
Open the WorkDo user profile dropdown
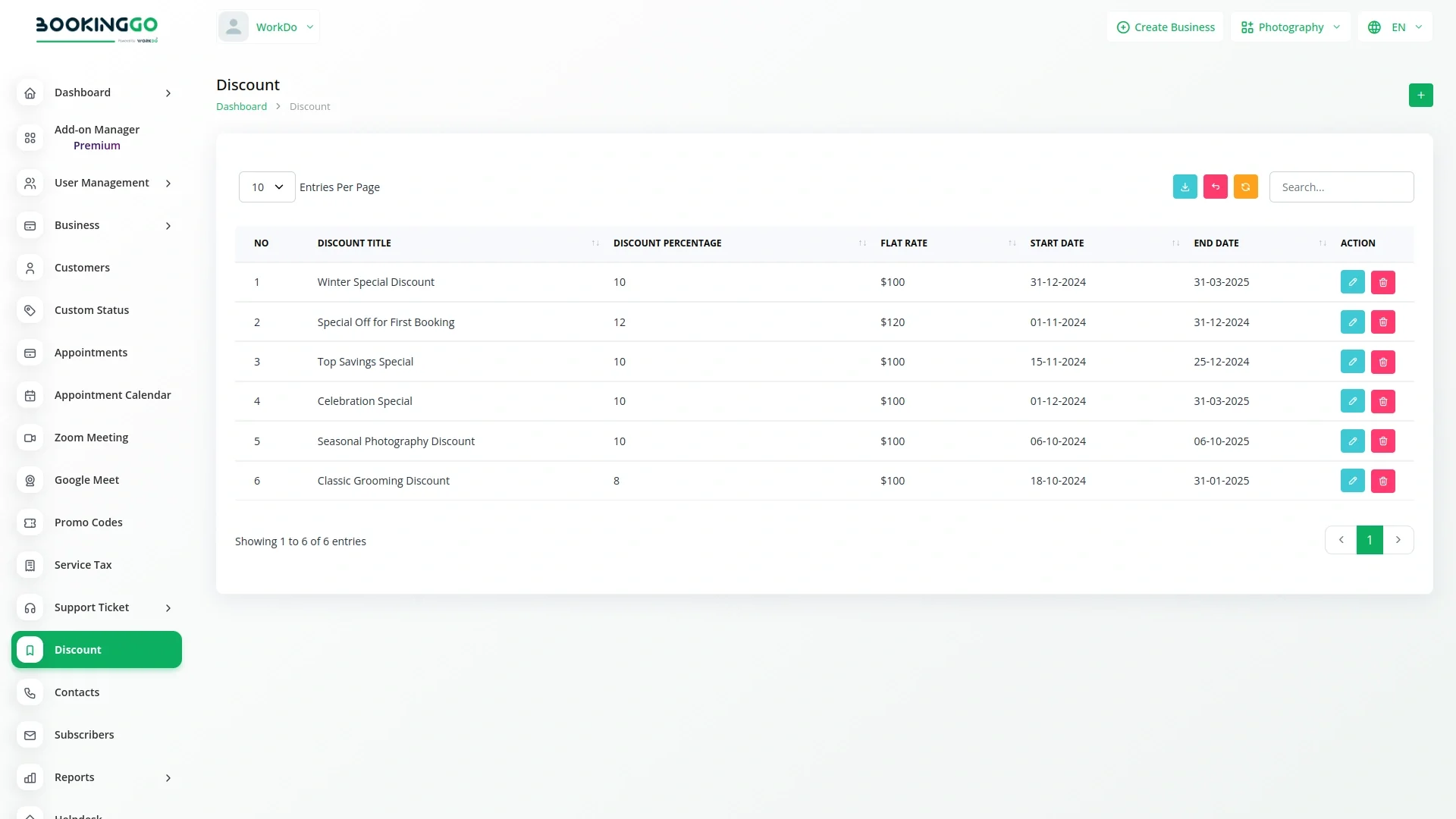(268, 27)
